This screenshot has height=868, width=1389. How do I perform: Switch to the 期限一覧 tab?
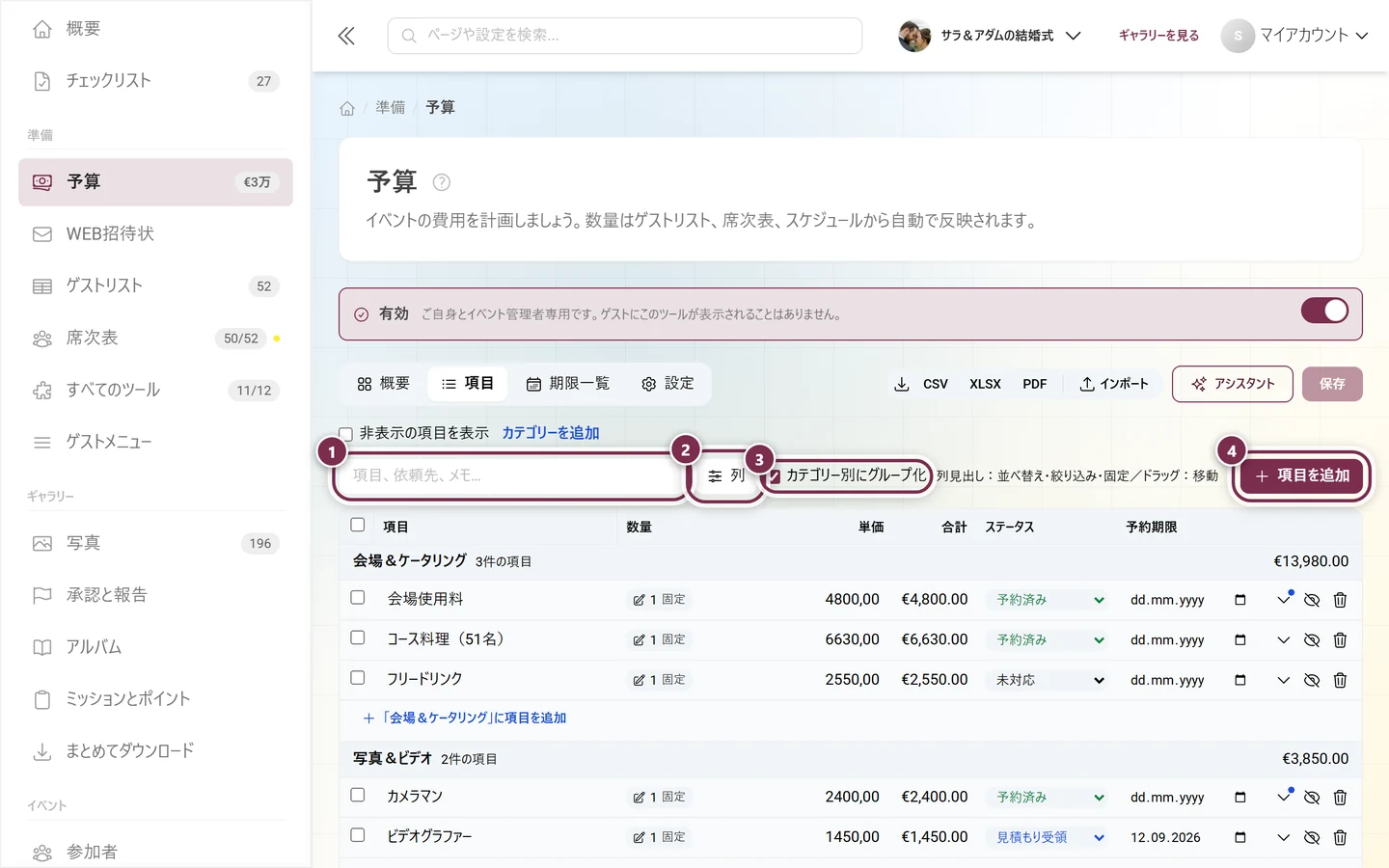click(x=568, y=384)
